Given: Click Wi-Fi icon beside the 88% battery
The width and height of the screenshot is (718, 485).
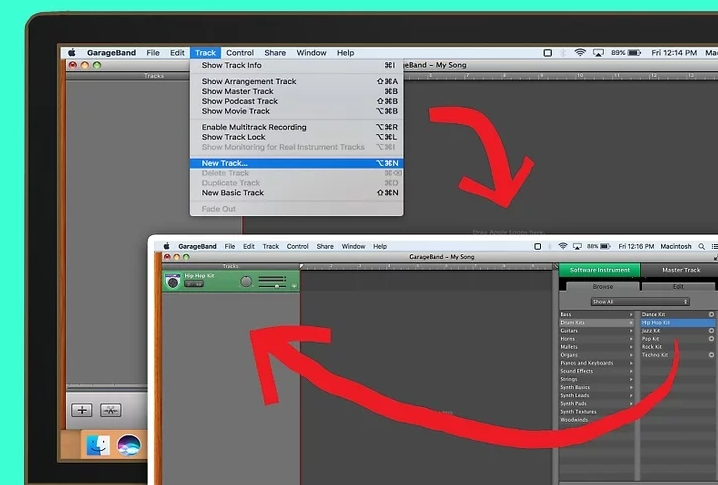Looking at the screenshot, I should pos(563,246).
